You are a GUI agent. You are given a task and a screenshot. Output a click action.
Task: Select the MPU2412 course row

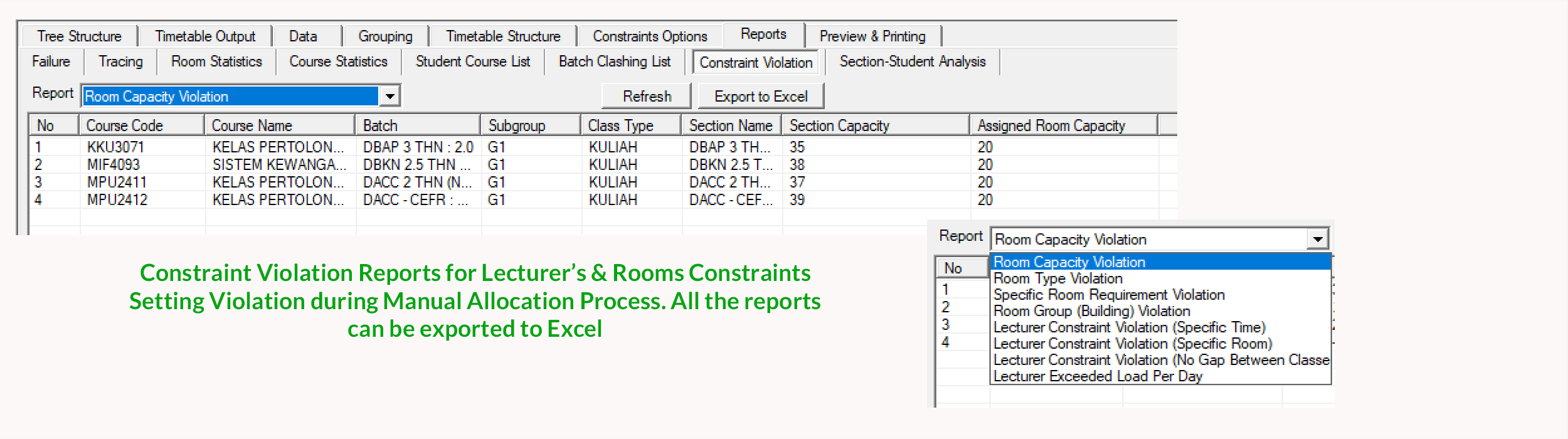click(x=117, y=200)
